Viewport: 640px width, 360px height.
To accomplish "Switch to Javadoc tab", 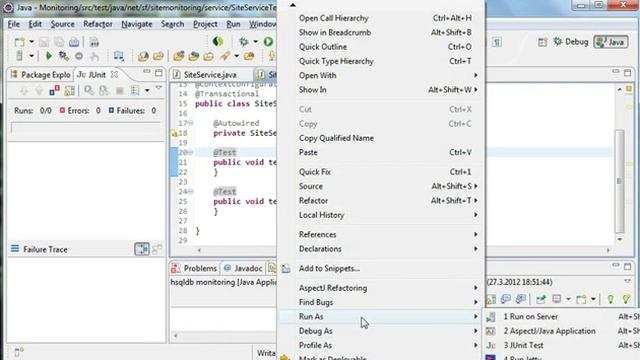I will [243, 268].
